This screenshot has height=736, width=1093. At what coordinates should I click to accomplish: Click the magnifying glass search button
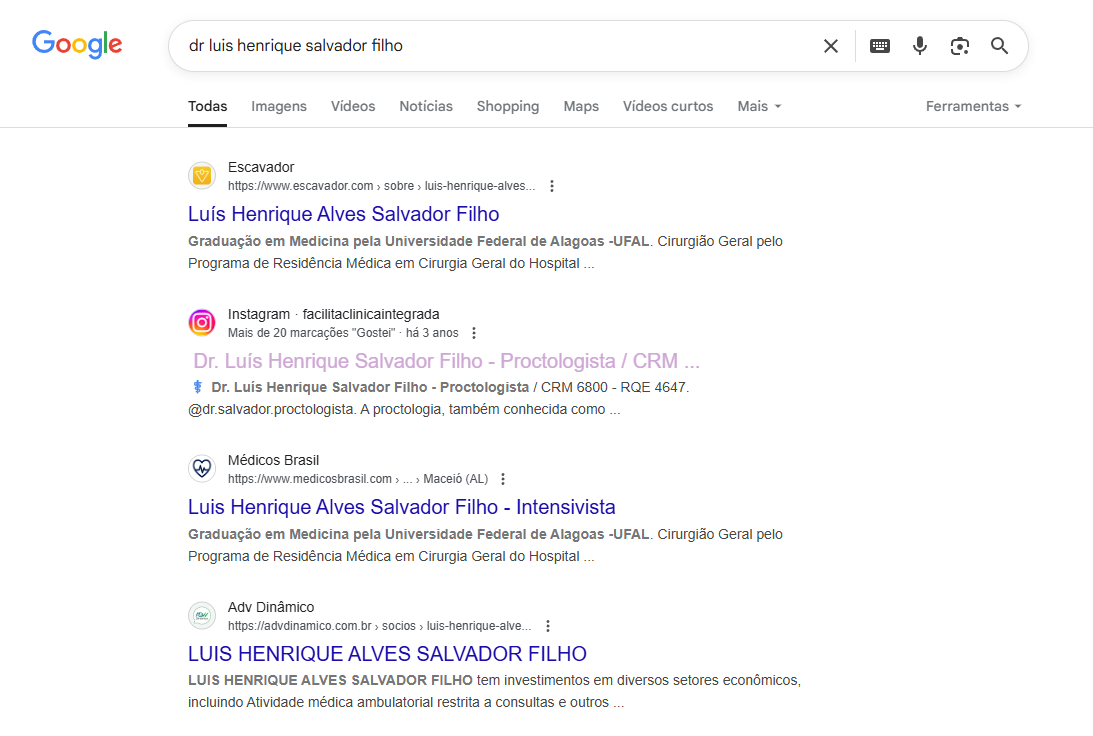[1000, 46]
